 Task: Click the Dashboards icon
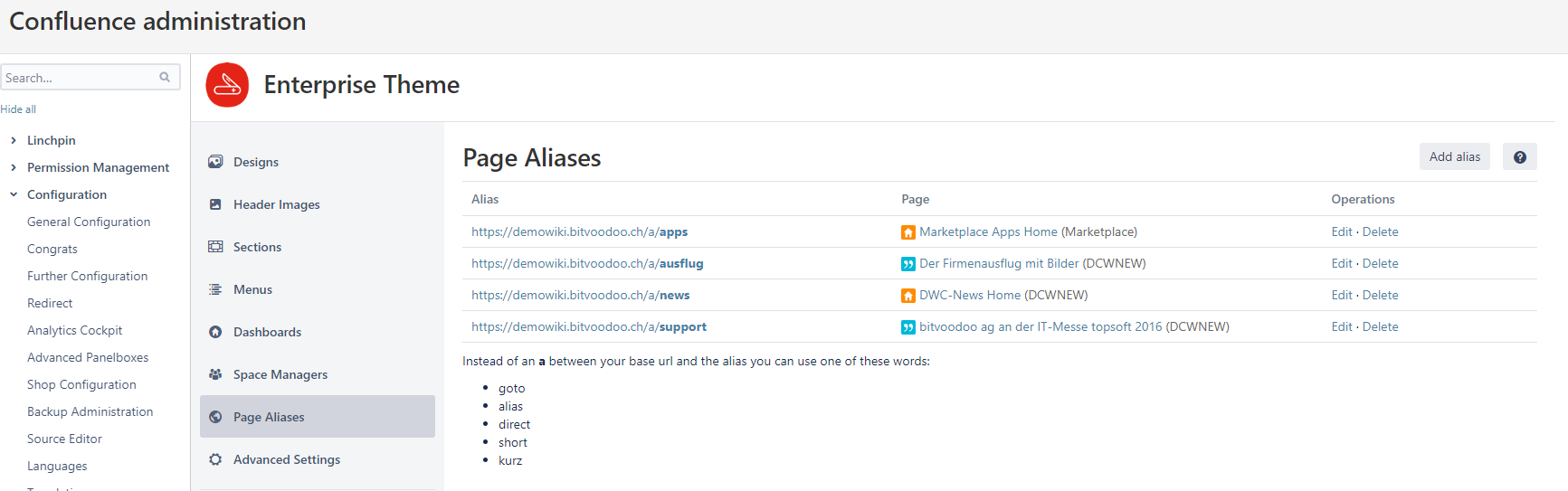[215, 332]
